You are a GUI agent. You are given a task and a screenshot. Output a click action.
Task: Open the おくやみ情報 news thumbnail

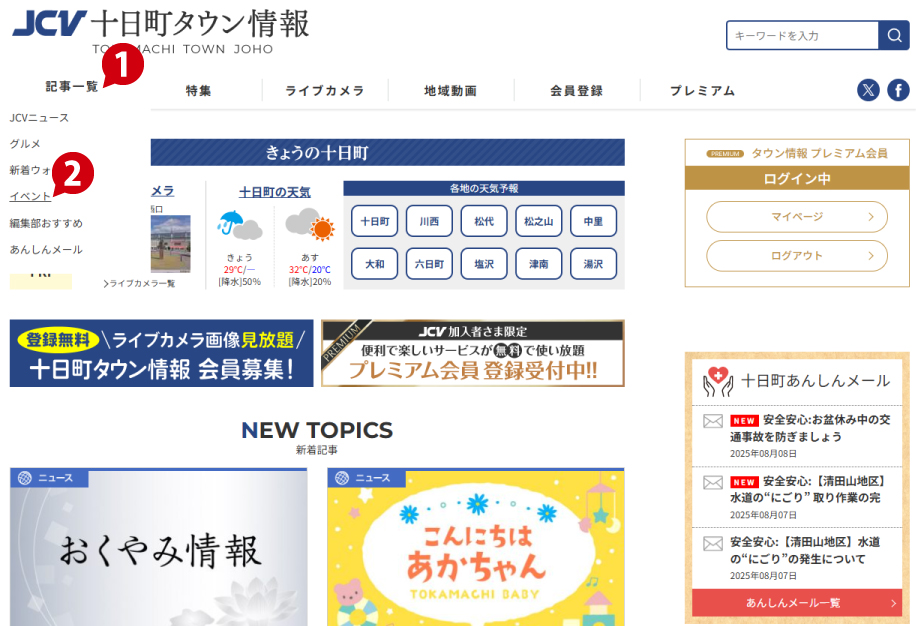tap(158, 547)
